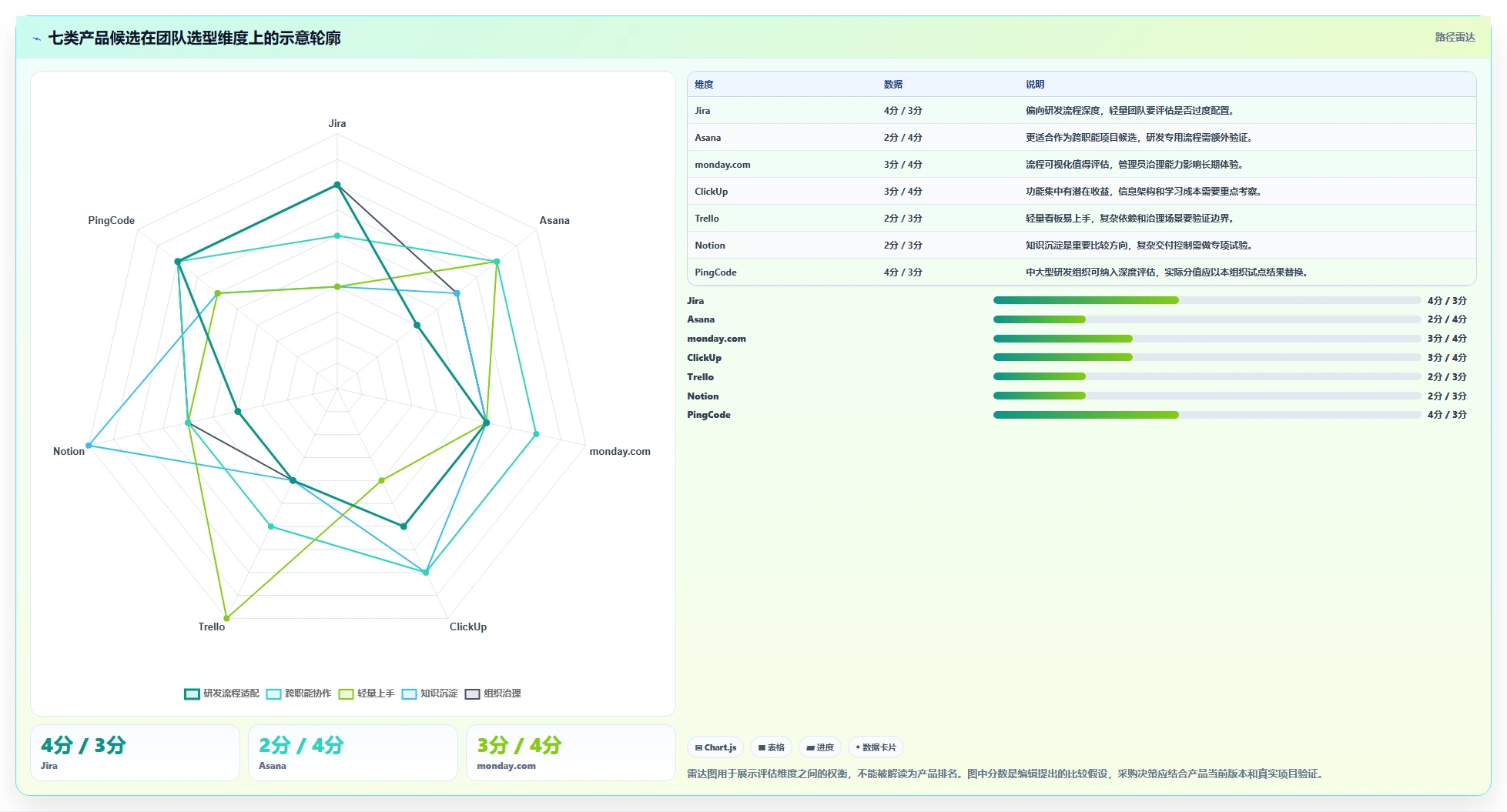Click the 数据卡片 chip
The width and height of the screenshot is (1507, 812).
(x=876, y=747)
